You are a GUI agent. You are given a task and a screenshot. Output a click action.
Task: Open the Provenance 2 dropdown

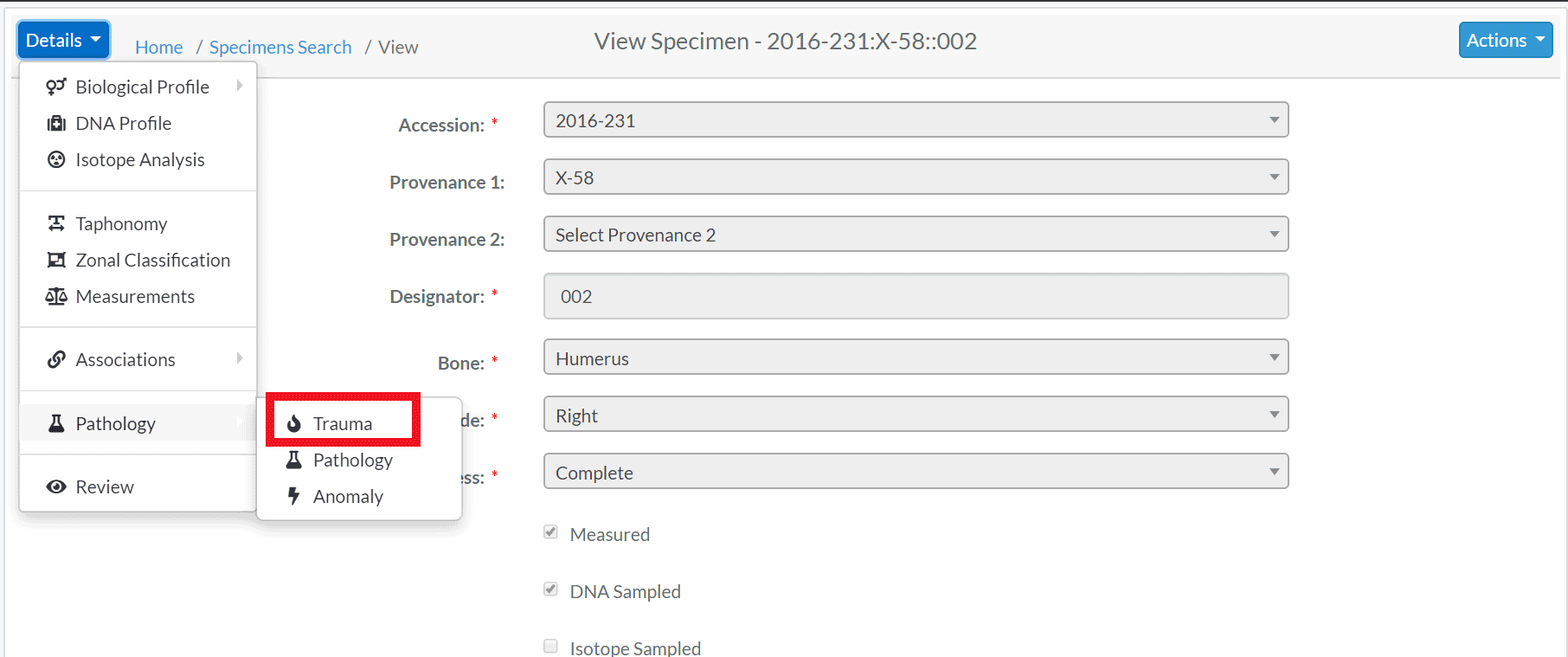tap(916, 234)
